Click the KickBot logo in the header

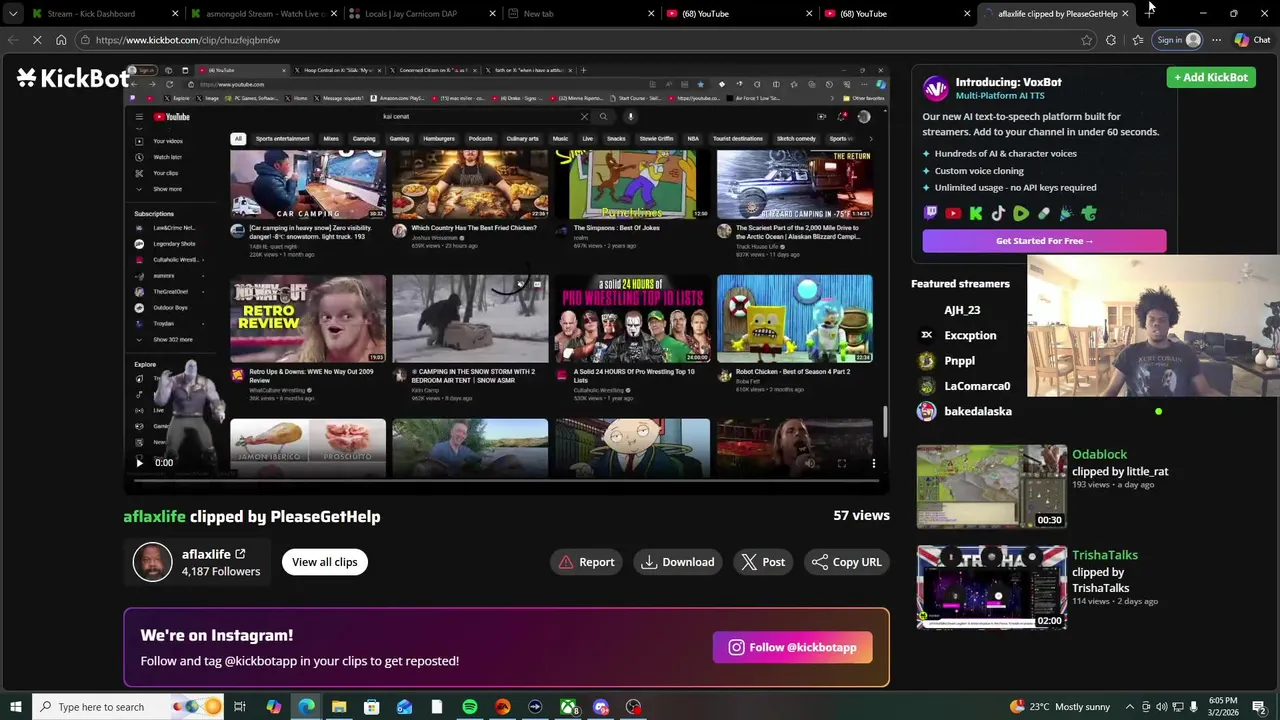coord(72,78)
